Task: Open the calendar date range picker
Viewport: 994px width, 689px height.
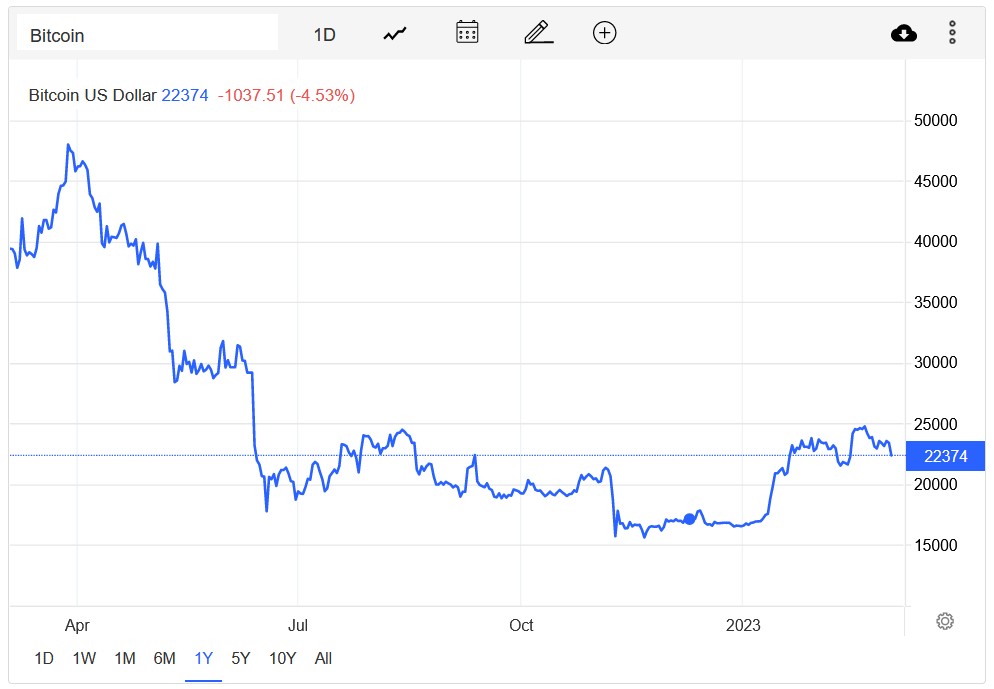Action: coord(467,32)
